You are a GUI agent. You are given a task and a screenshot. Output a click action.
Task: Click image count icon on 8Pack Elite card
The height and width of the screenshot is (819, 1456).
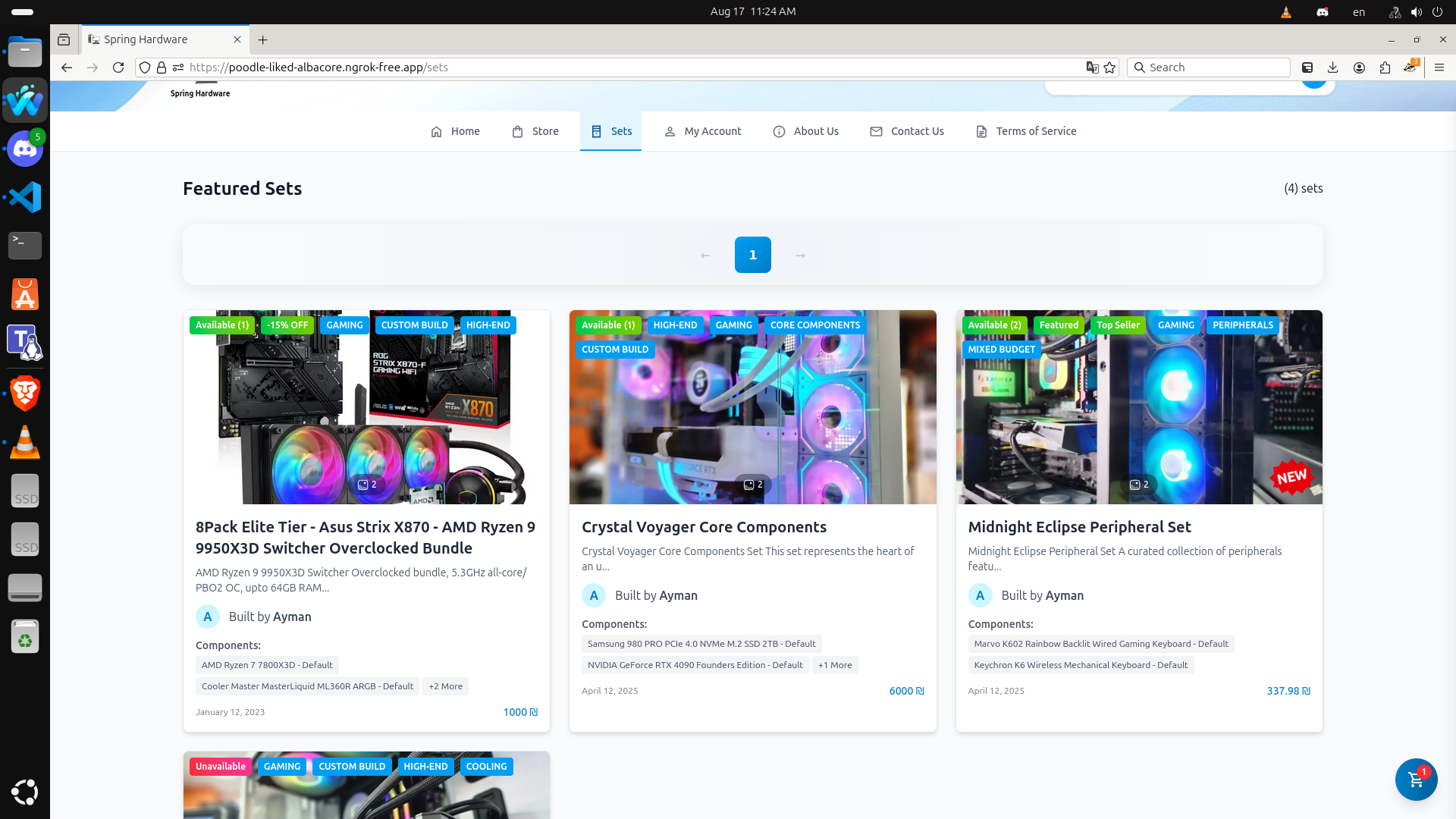pyautogui.click(x=367, y=485)
